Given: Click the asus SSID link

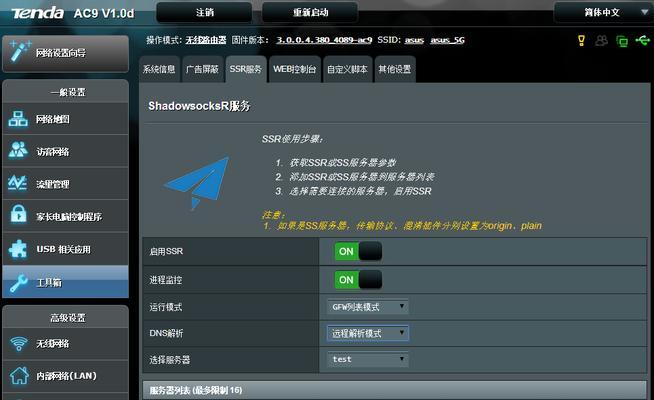Looking at the screenshot, I should (414, 40).
